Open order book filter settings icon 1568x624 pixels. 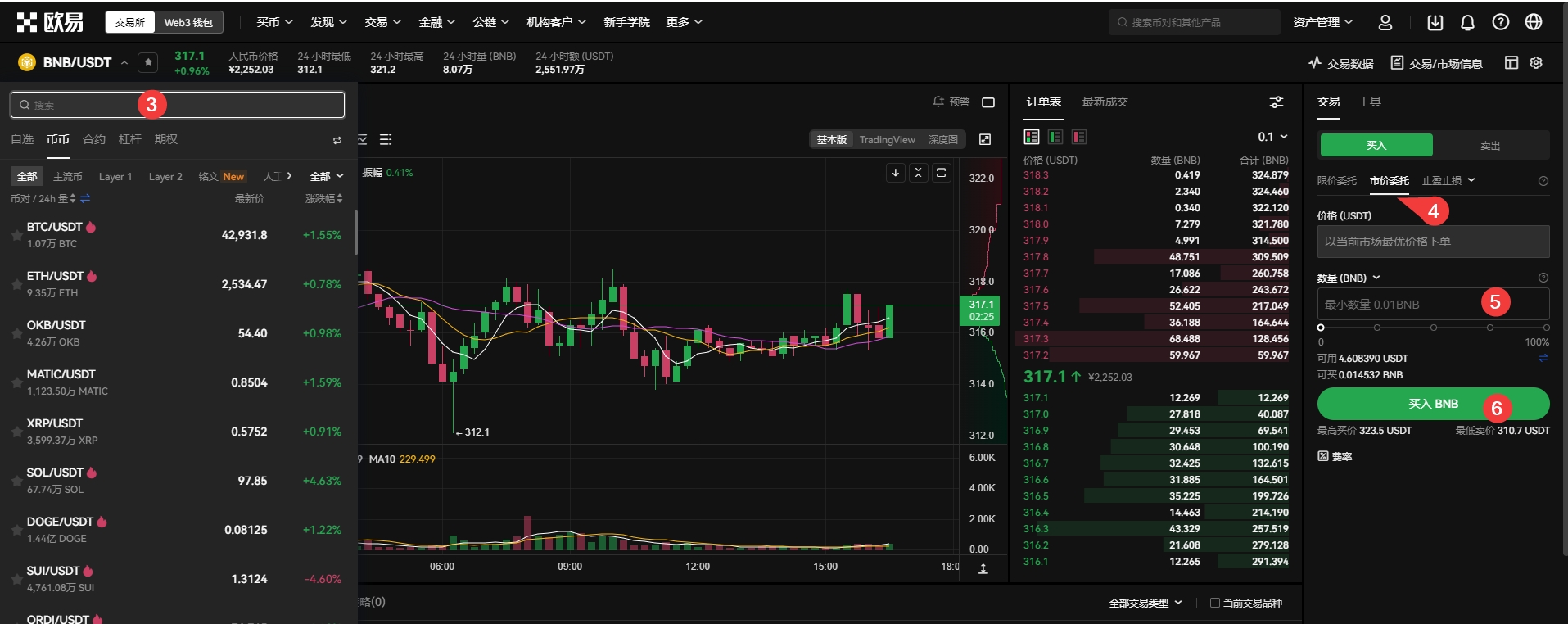[1277, 102]
